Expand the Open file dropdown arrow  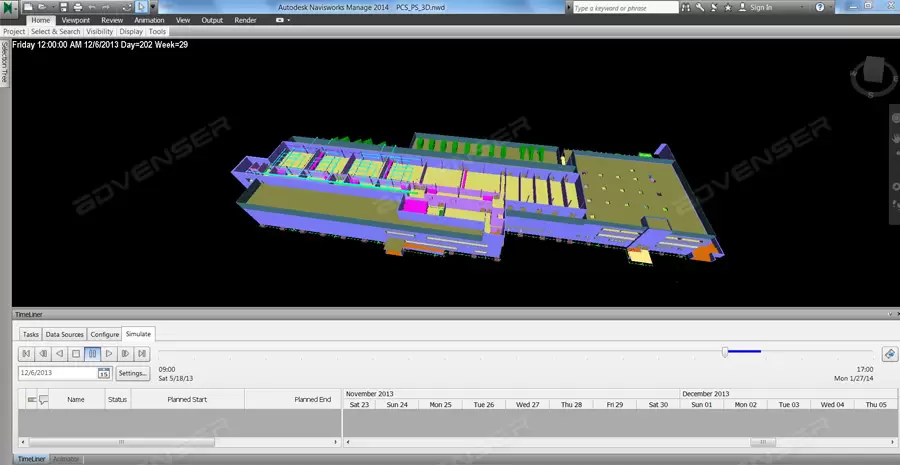click(x=53, y=7)
